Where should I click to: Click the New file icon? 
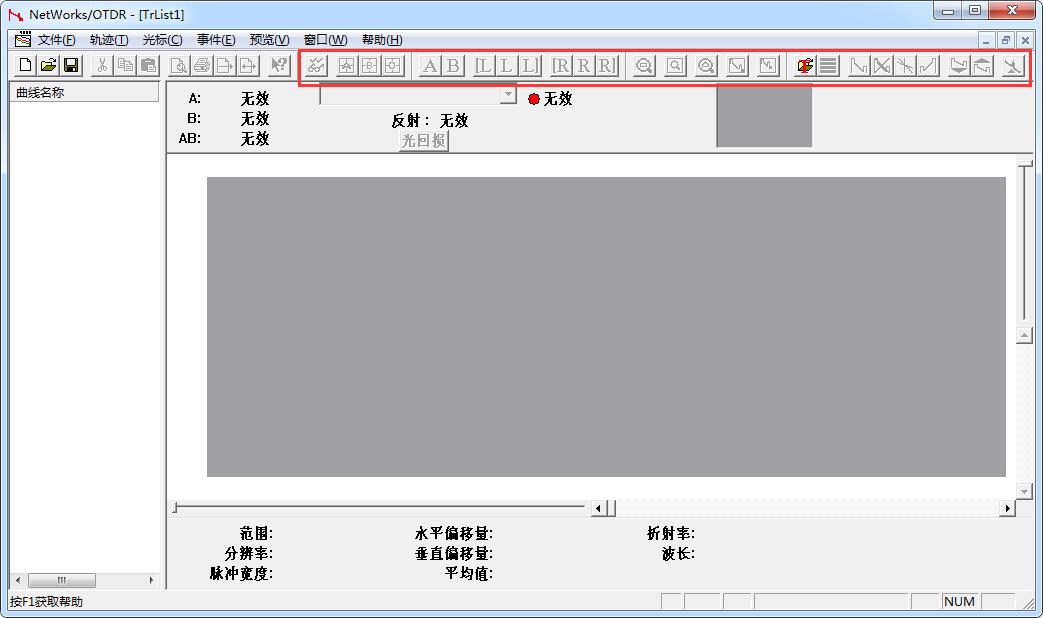[x=25, y=66]
